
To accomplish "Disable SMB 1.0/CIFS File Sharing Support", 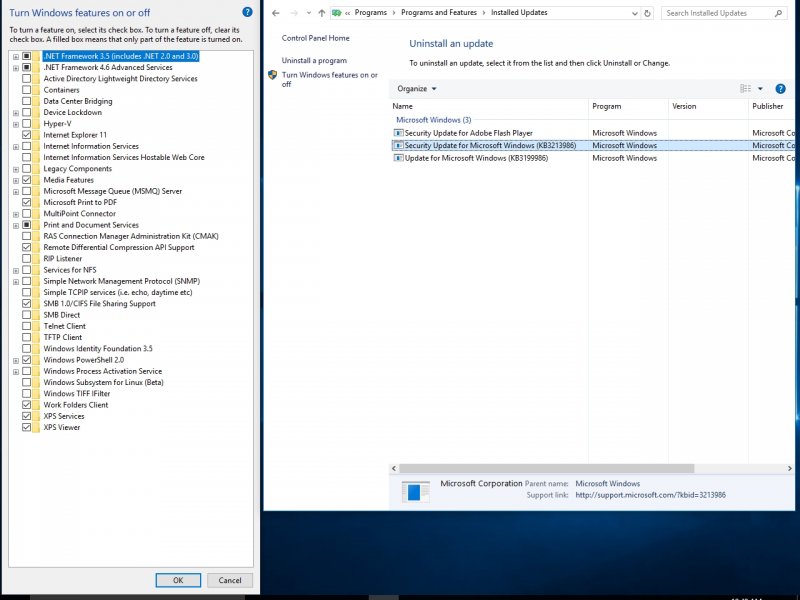I will pyautogui.click(x=27, y=304).
